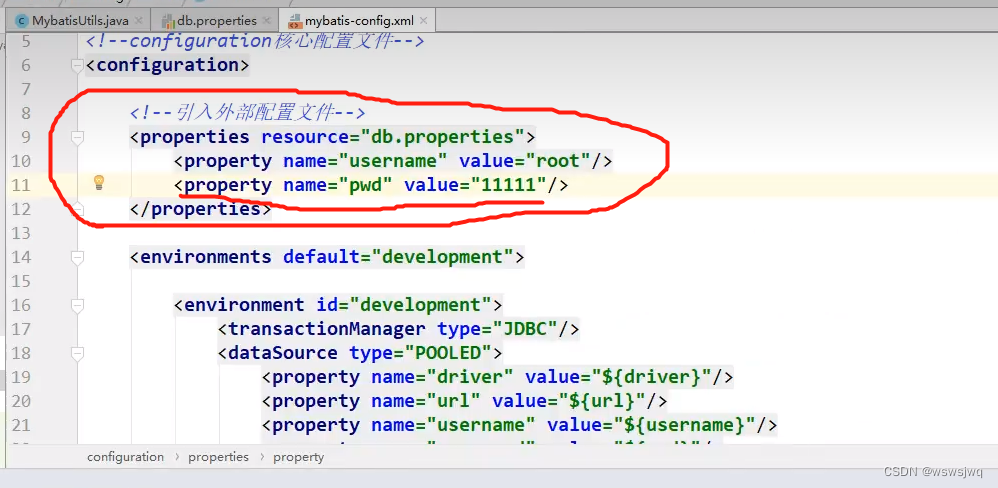This screenshot has width=998, height=488.
Task: Click the Java class icon on MybatisUtils tab
Action: (21, 21)
